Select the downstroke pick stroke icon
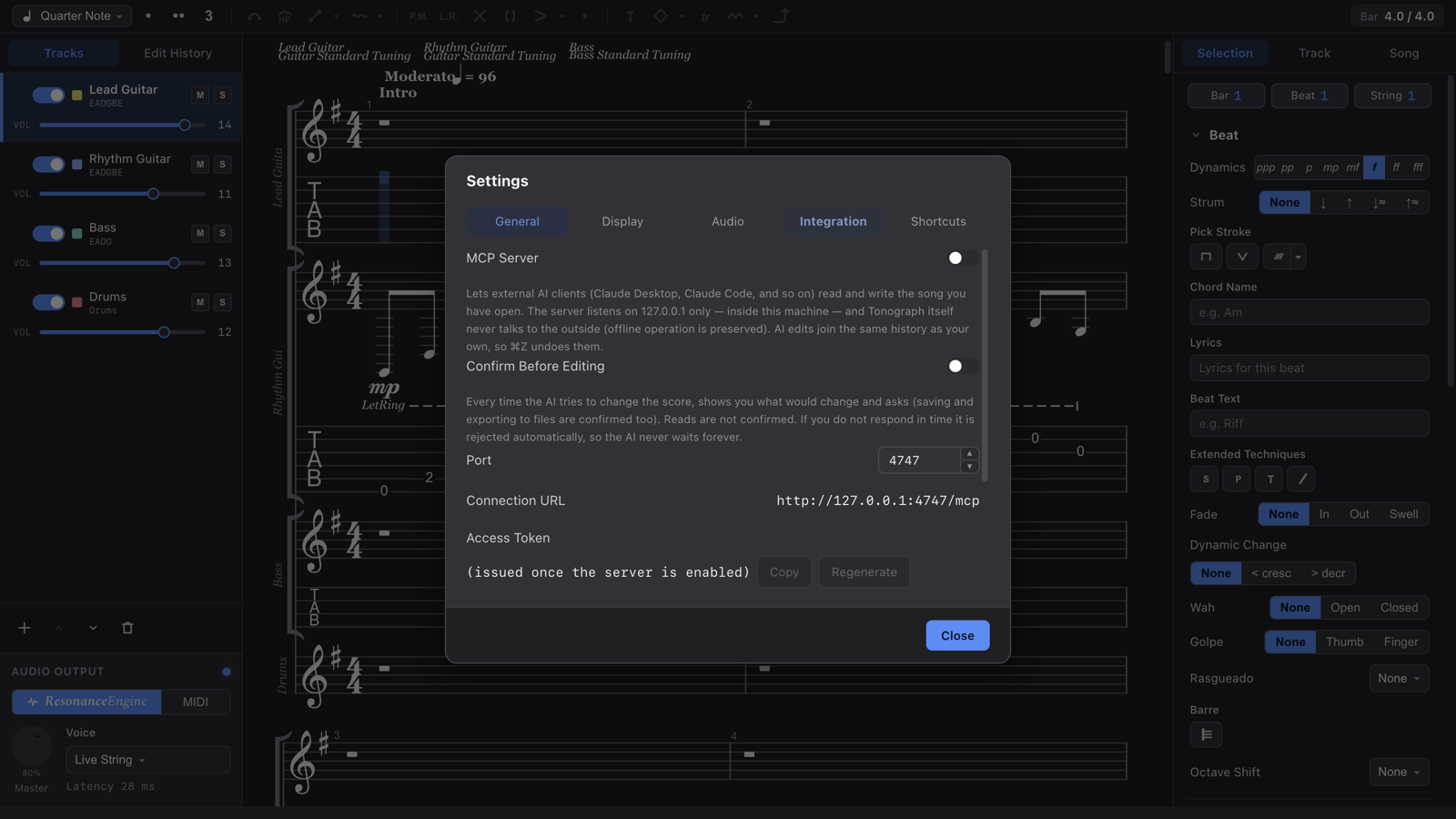The width and height of the screenshot is (1456, 819). pyautogui.click(x=1206, y=257)
